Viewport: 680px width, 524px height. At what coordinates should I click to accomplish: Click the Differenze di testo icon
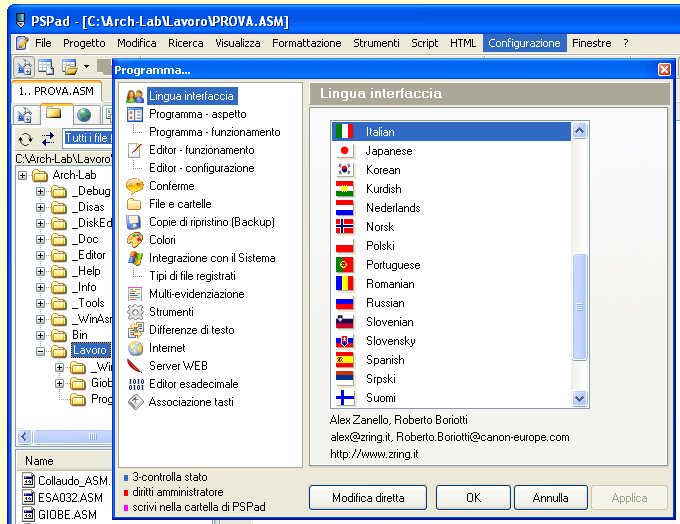pyautogui.click(x=135, y=330)
